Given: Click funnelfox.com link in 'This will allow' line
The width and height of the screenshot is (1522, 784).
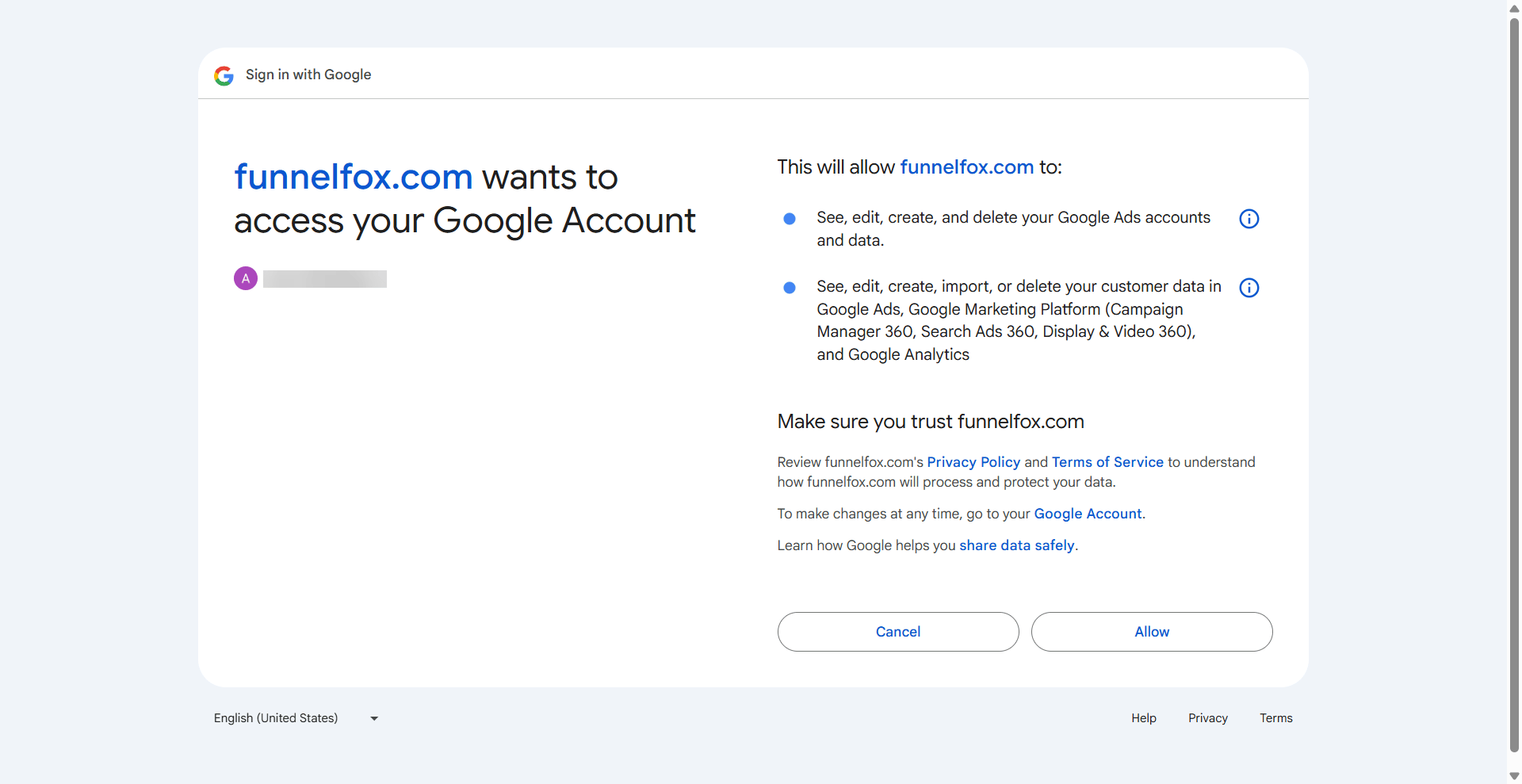Looking at the screenshot, I should point(967,167).
